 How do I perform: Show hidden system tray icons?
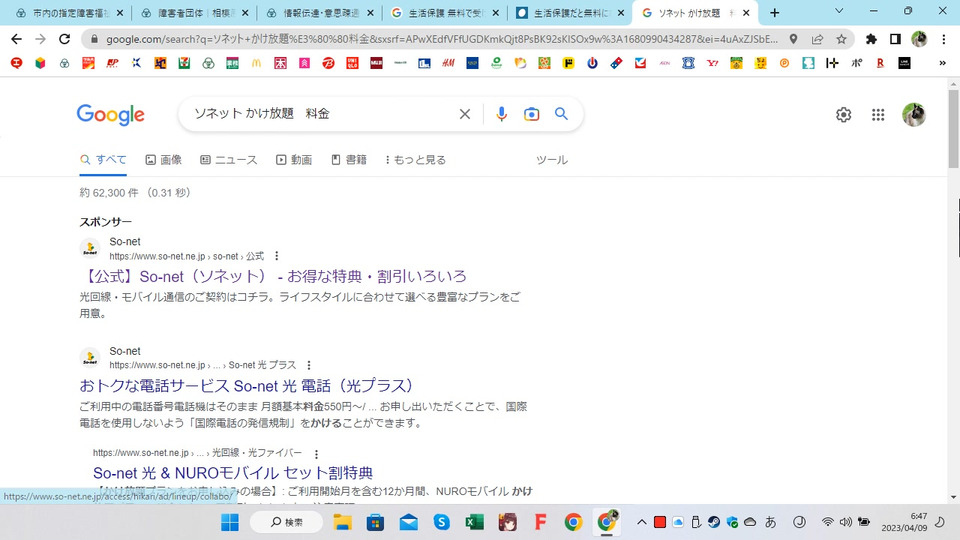pyautogui.click(x=642, y=522)
